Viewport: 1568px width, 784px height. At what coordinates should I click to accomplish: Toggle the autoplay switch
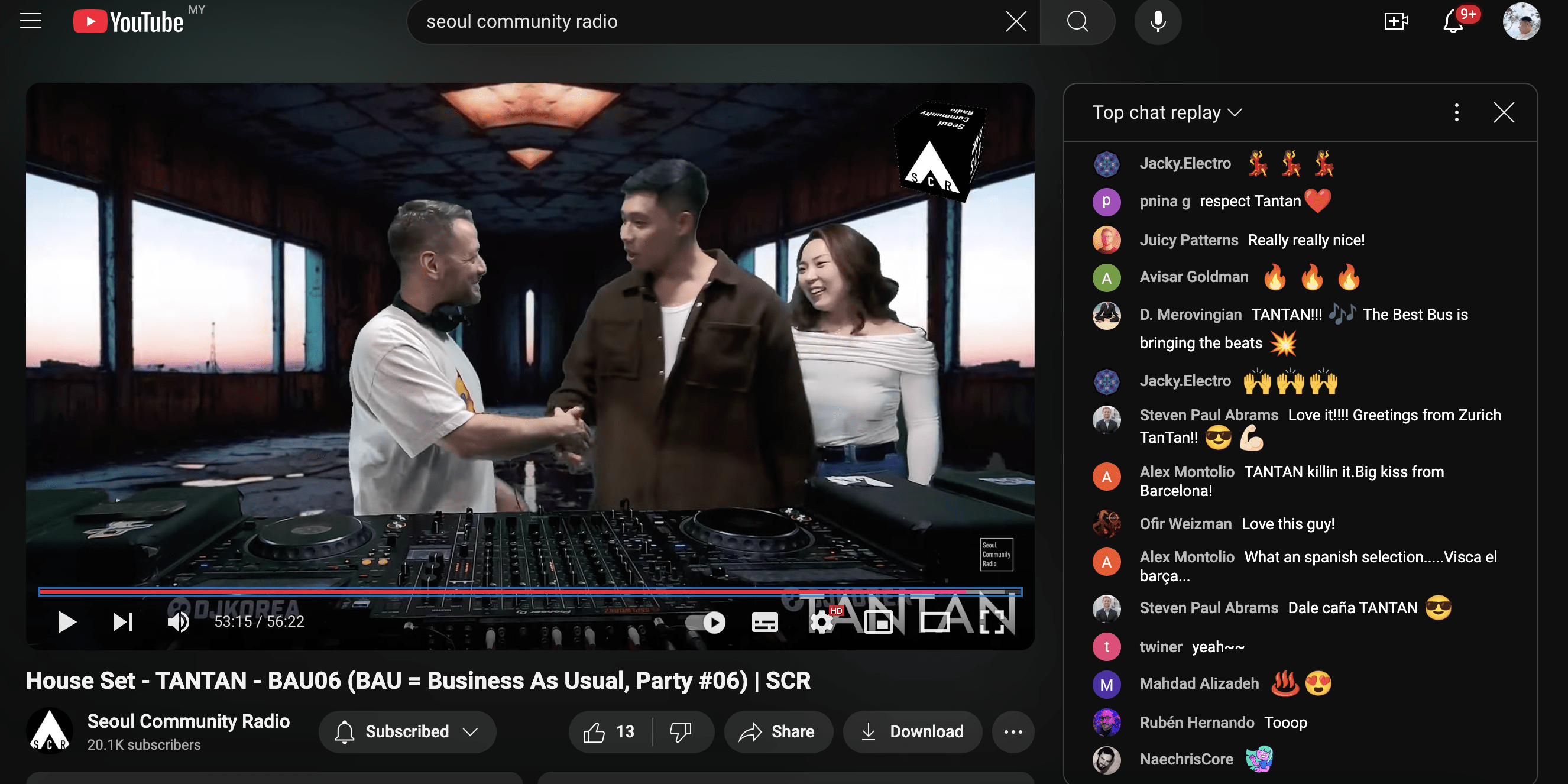pos(706,621)
